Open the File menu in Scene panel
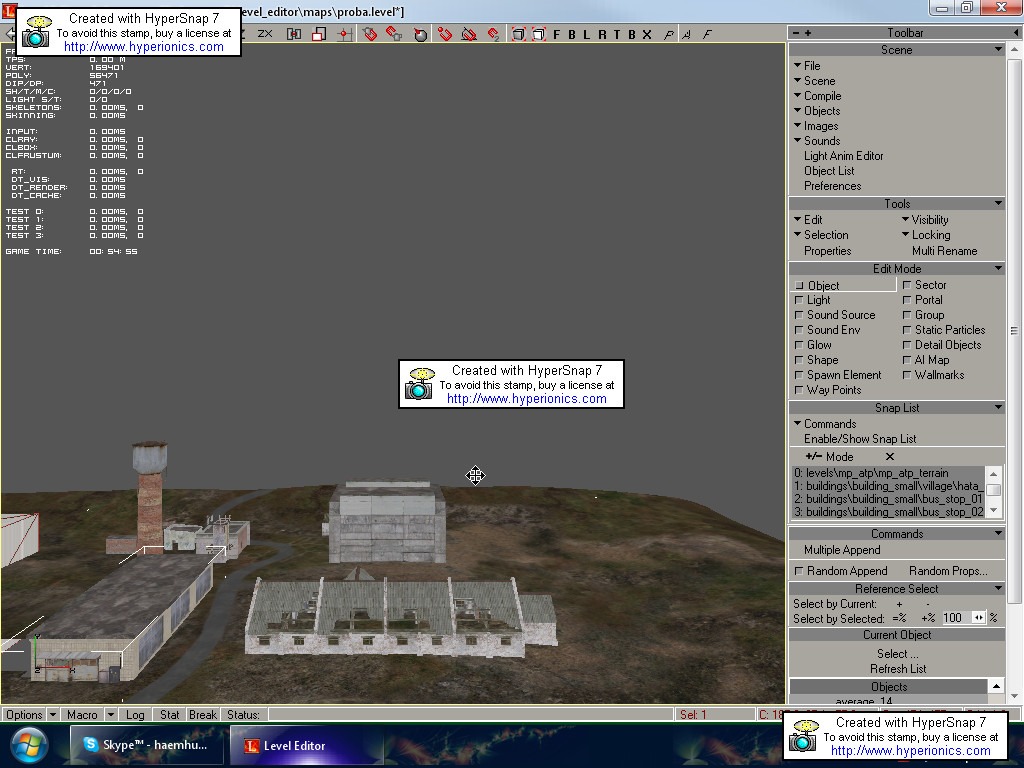1024x768 pixels. pyautogui.click(x=807, y=66)
